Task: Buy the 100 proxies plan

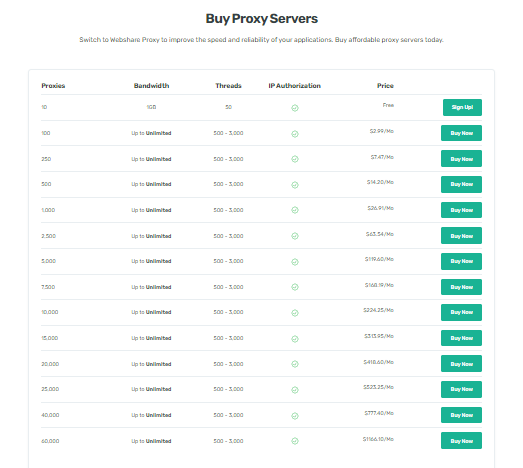Action: (461, 133)
